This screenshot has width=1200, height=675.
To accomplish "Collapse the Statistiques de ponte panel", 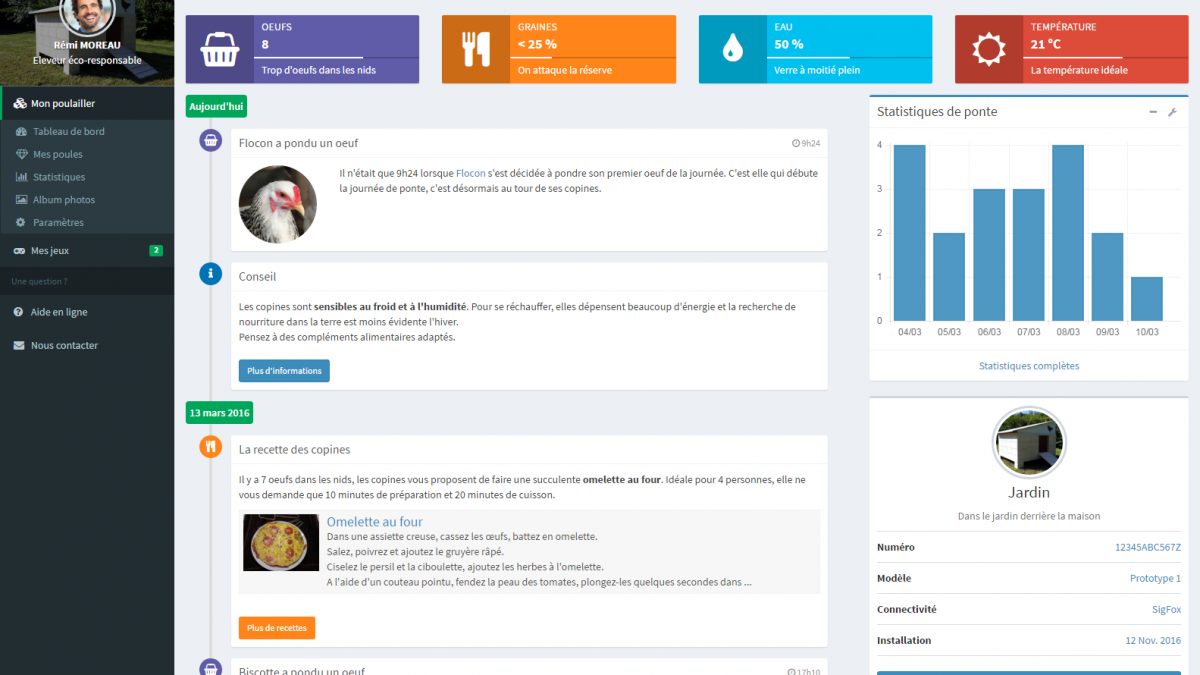I will (1153, 112).
